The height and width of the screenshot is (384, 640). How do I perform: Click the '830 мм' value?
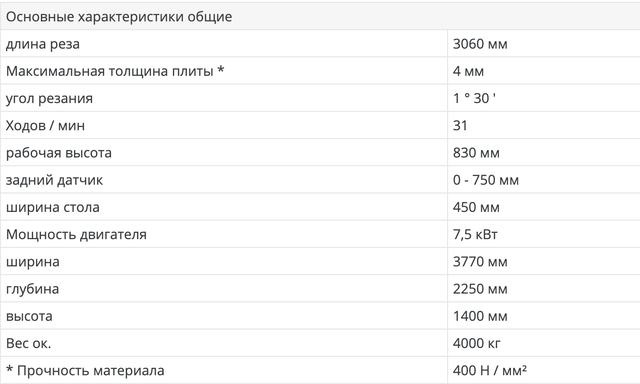[x=476, y=153]
